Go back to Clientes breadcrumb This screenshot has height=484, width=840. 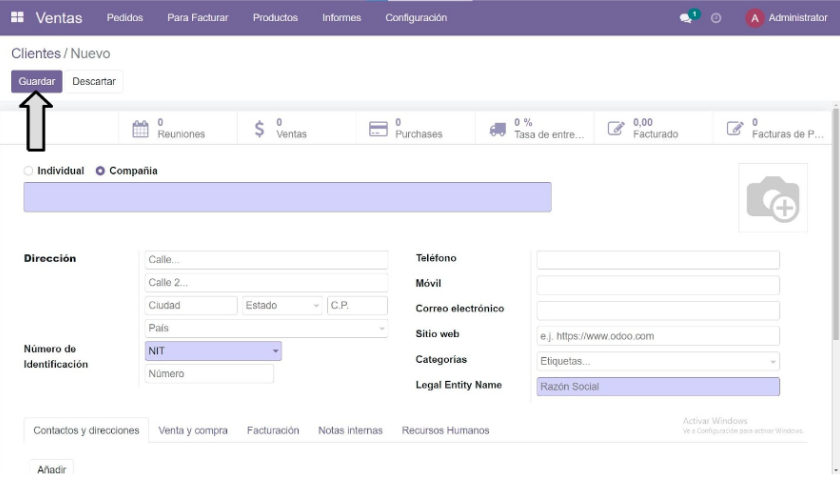[x=36, y=54]
